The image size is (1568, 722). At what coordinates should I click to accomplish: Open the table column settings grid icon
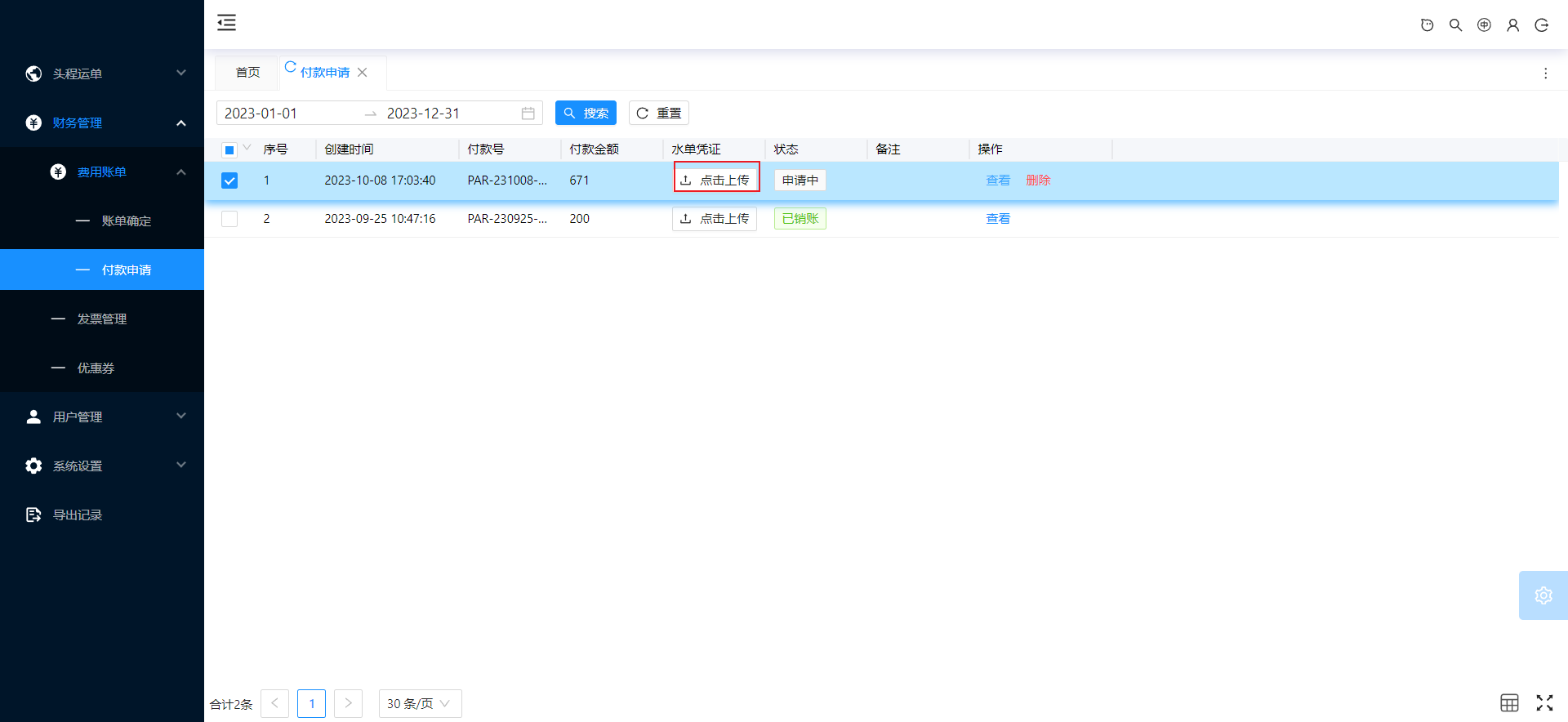pyautogui.click(x=1509, y=702)
